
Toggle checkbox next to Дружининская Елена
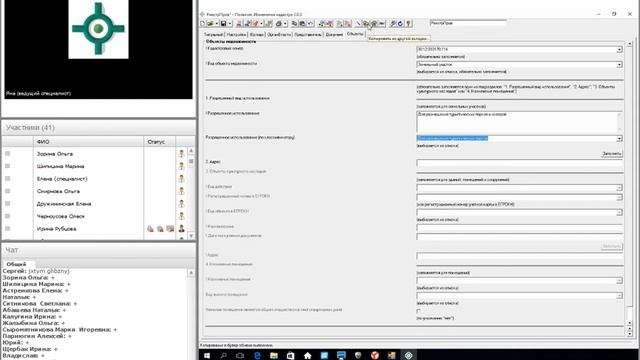click(7, 203)
